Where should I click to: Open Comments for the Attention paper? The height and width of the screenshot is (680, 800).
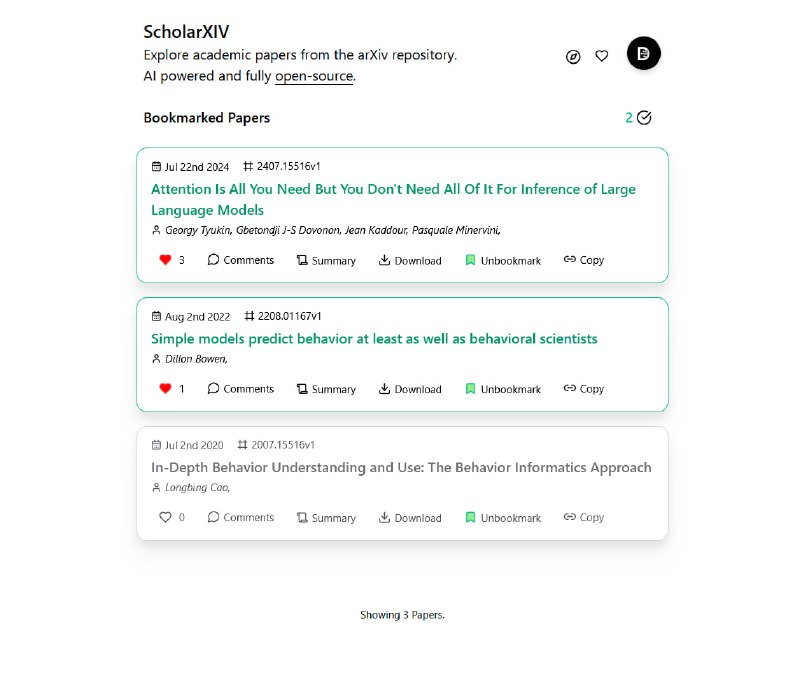[241, 260]
